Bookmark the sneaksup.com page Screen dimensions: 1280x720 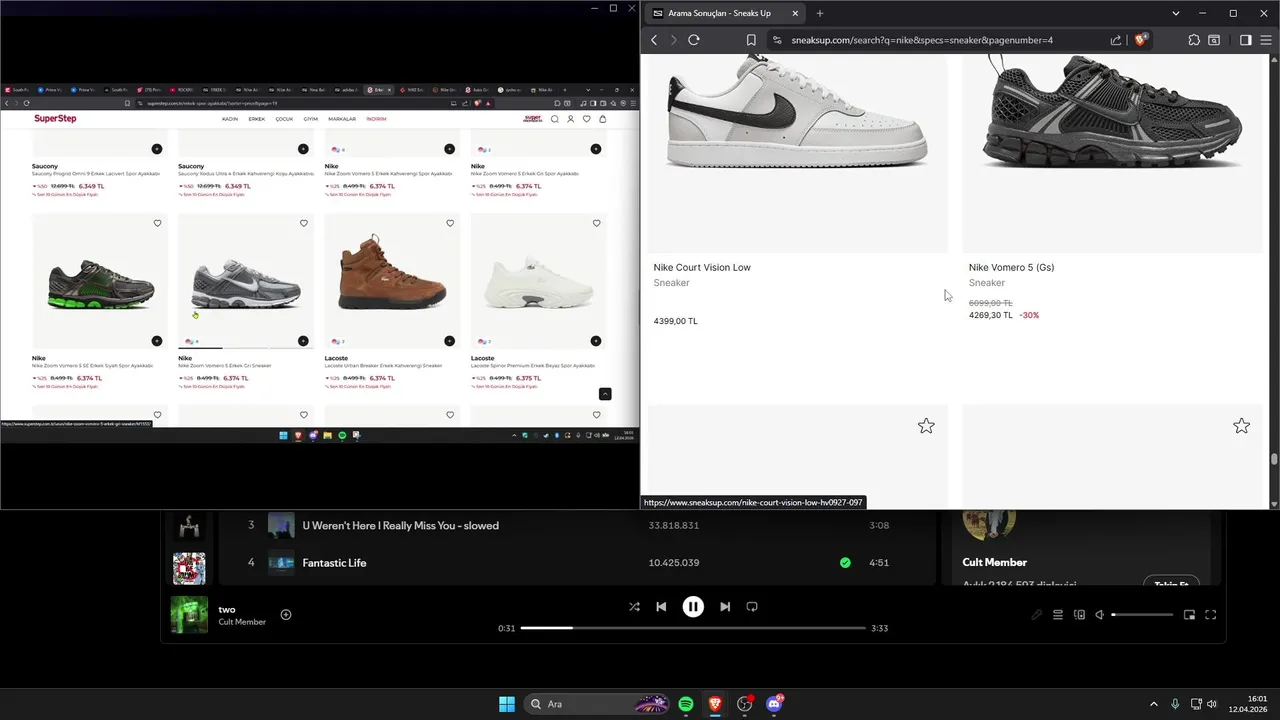[x=751, y=40]
